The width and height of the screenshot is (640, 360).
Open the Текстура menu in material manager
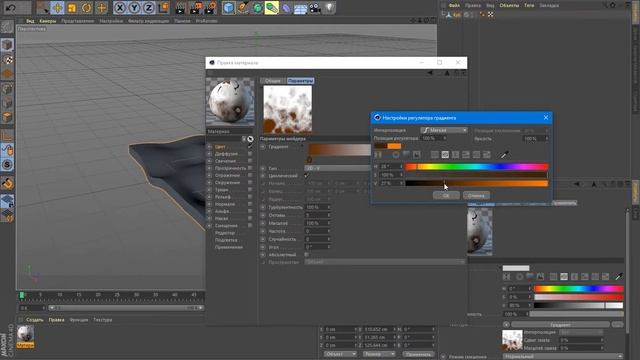coord(102,320)
